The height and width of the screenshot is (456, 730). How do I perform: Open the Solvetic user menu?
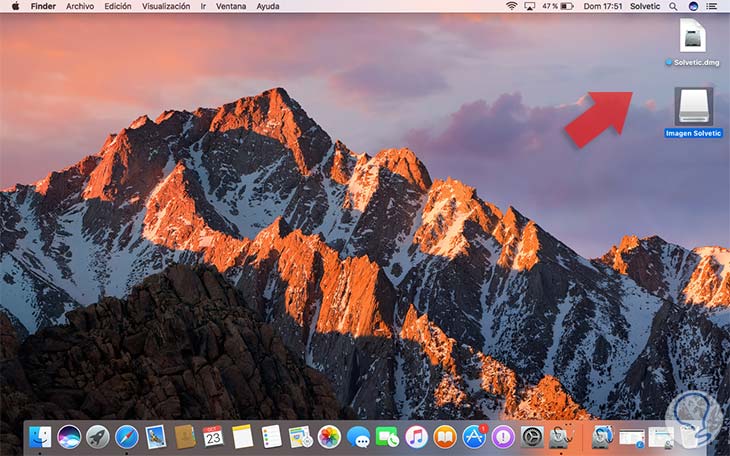click(645, 6)
